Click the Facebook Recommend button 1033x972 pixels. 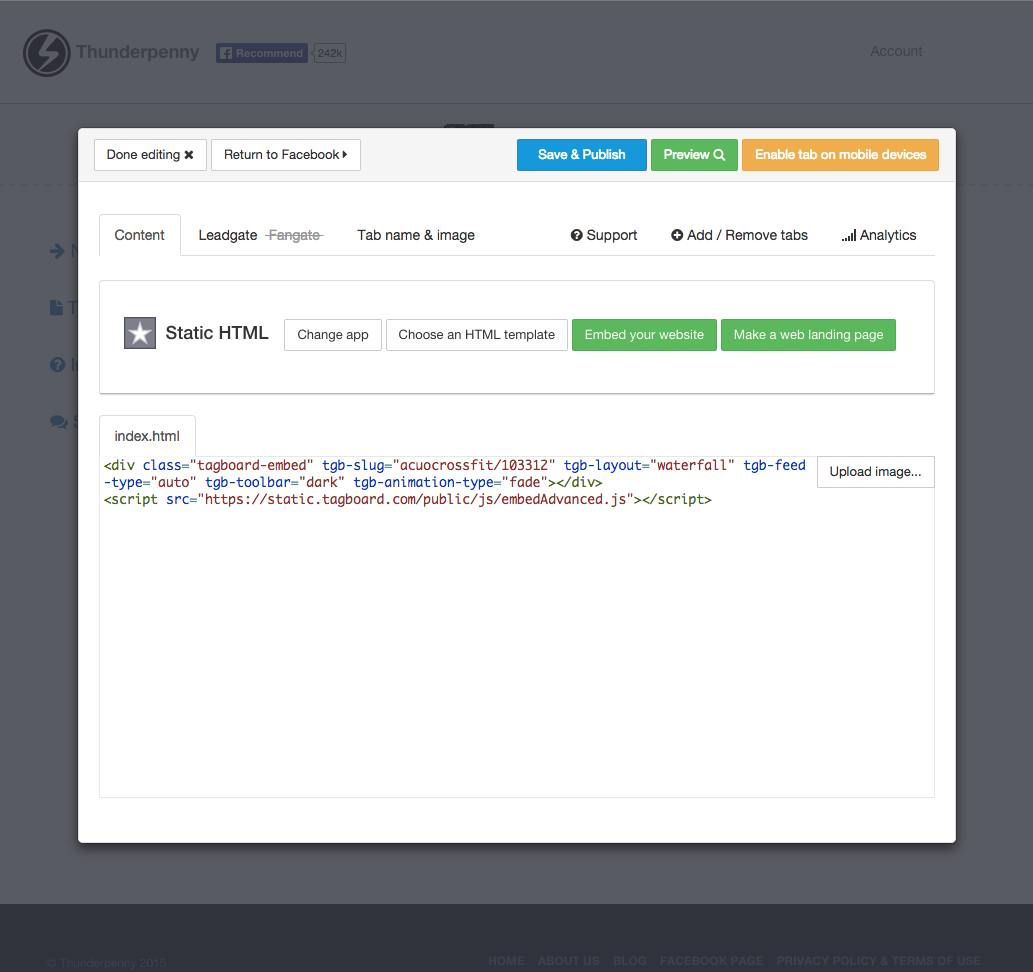click(262, 53)
